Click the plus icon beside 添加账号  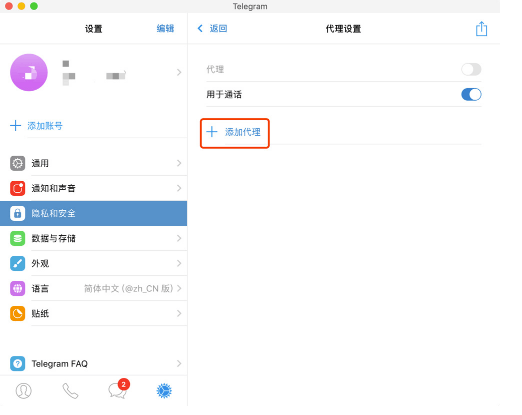pyautogui.click(x=15, y=126)
